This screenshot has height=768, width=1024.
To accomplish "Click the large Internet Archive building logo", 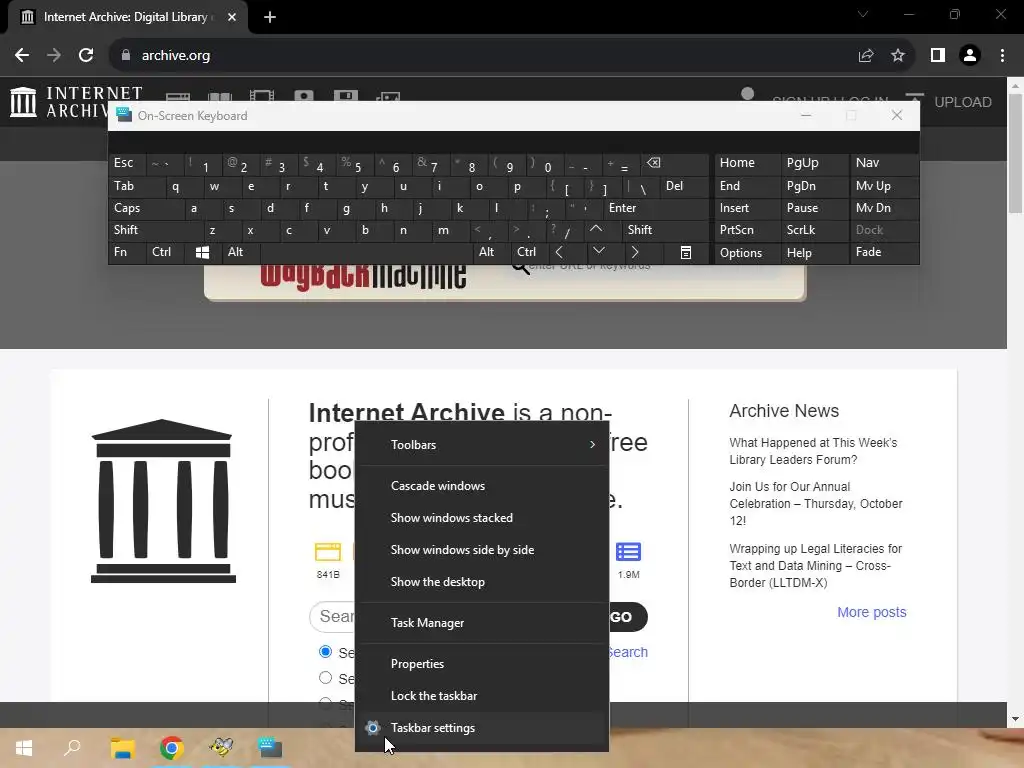I will [x=163, y=501].
